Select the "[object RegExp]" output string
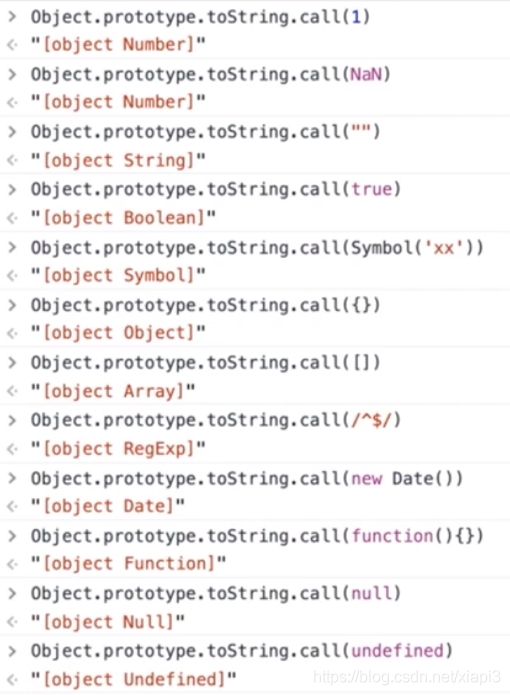The image size is (510, 695). click(x=118, y=449)
